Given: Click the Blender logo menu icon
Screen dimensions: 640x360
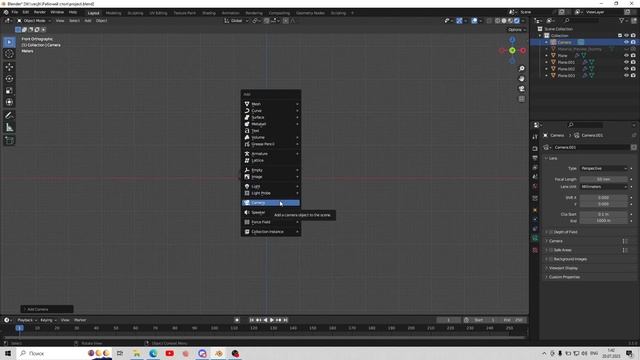Looking at the screenshot, I should (x=6, y=13).
